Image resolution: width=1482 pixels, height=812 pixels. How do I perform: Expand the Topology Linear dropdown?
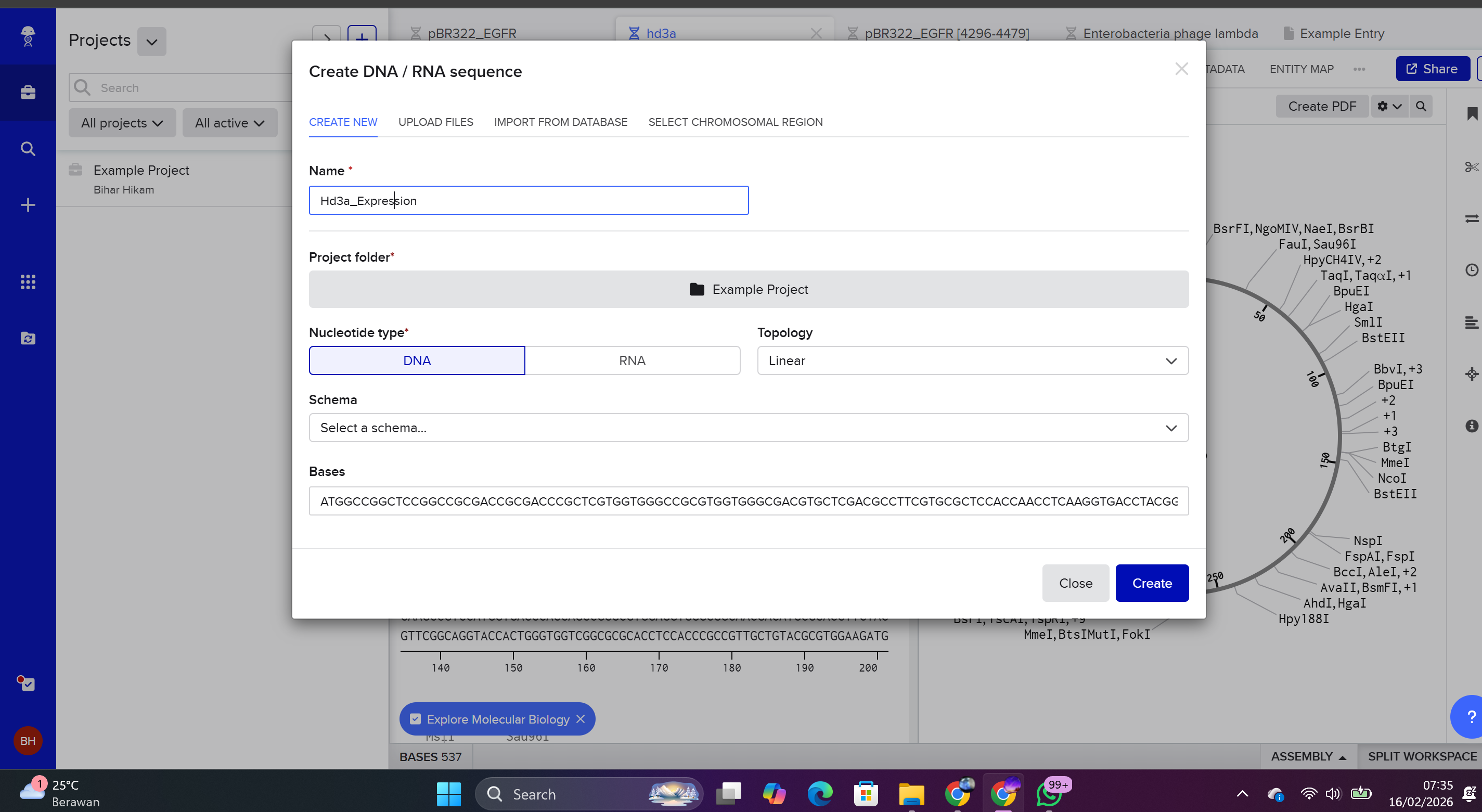tap(972, 361)
